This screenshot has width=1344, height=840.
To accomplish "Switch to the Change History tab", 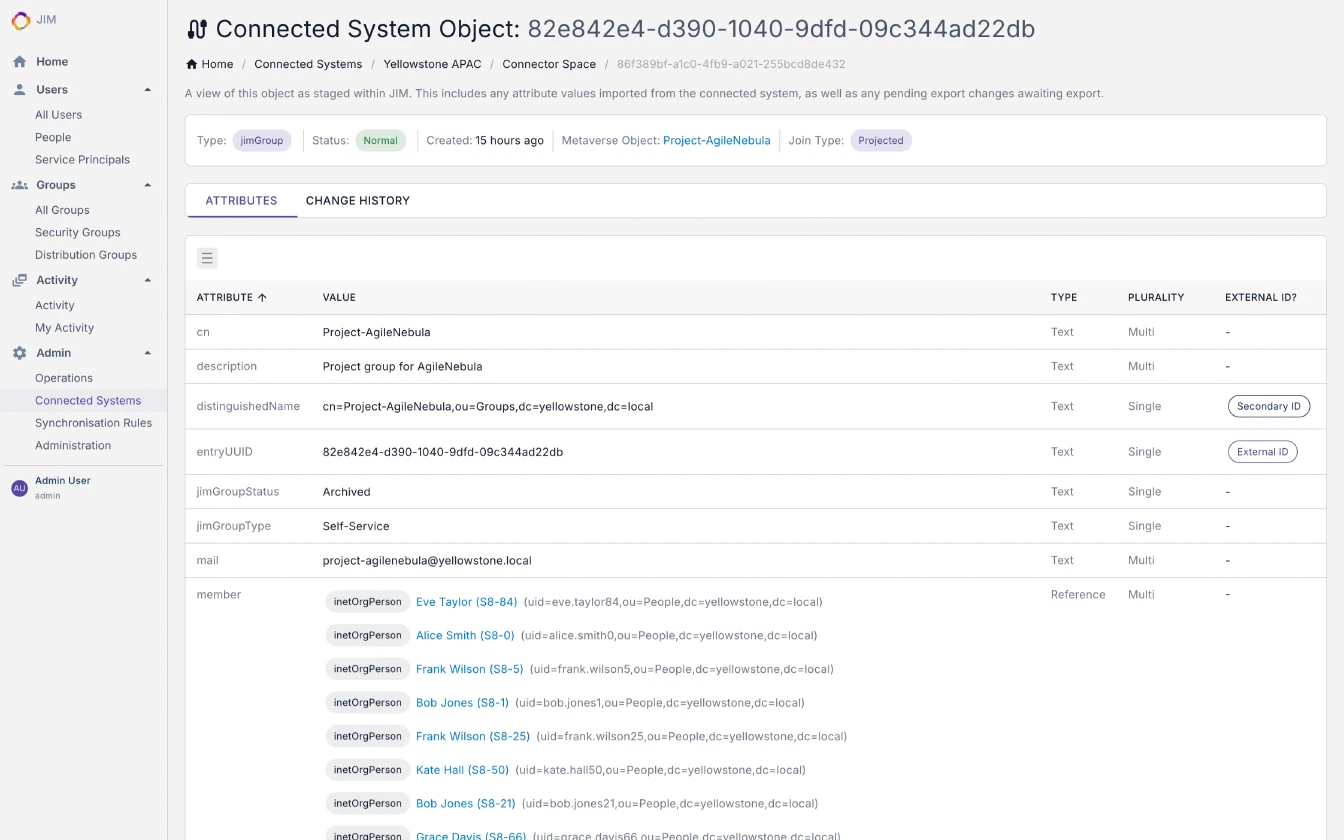I will (x=357, y=200).
